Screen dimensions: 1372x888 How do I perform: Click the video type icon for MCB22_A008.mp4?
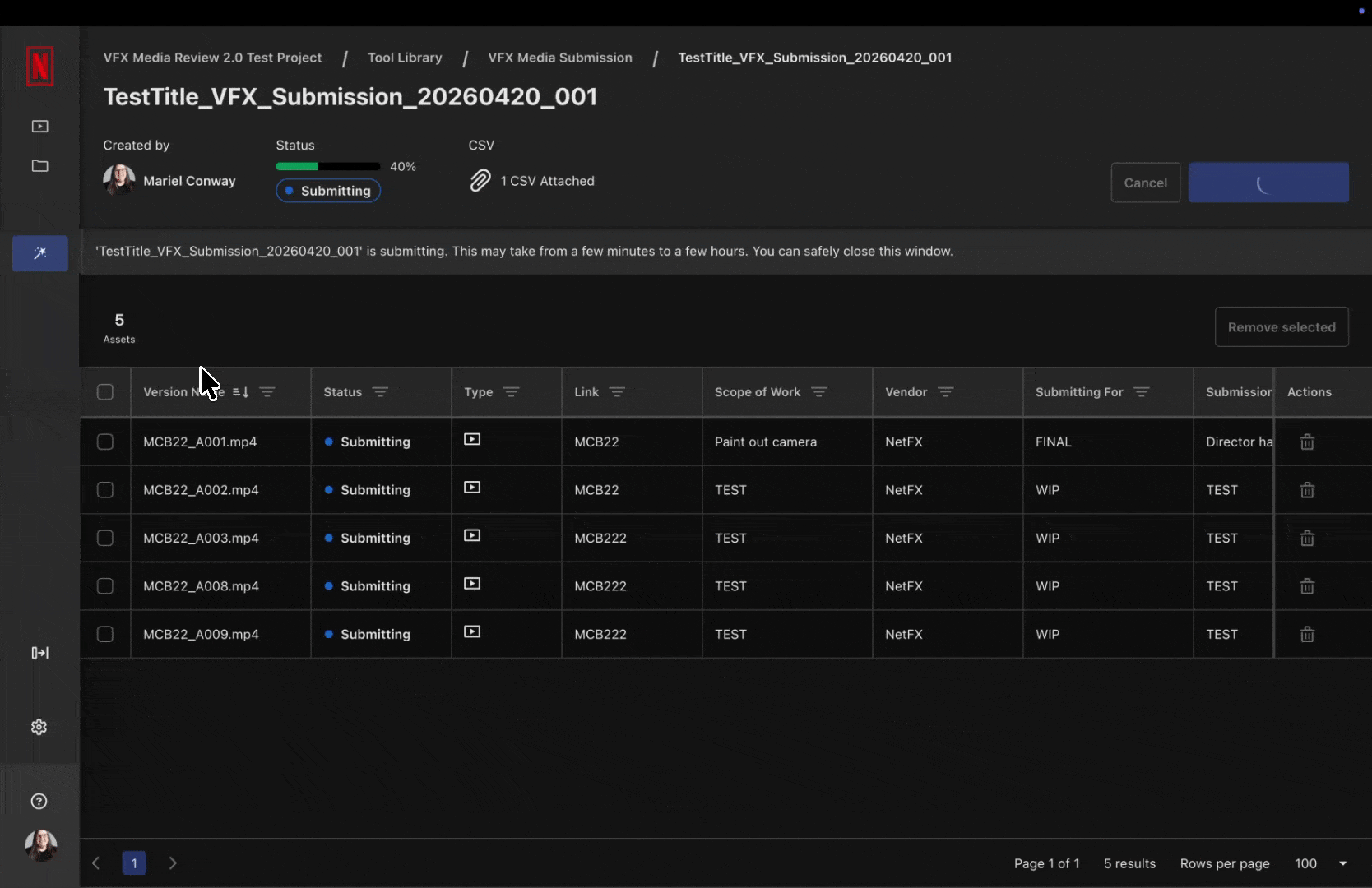point(472,584)
